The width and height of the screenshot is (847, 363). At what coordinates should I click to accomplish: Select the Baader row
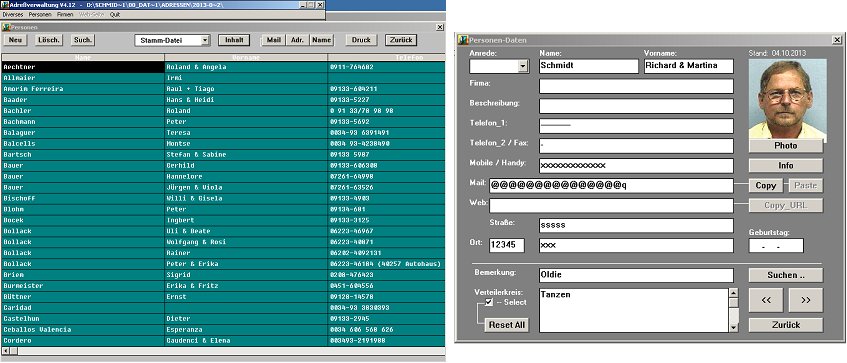[x=223, y=100]
